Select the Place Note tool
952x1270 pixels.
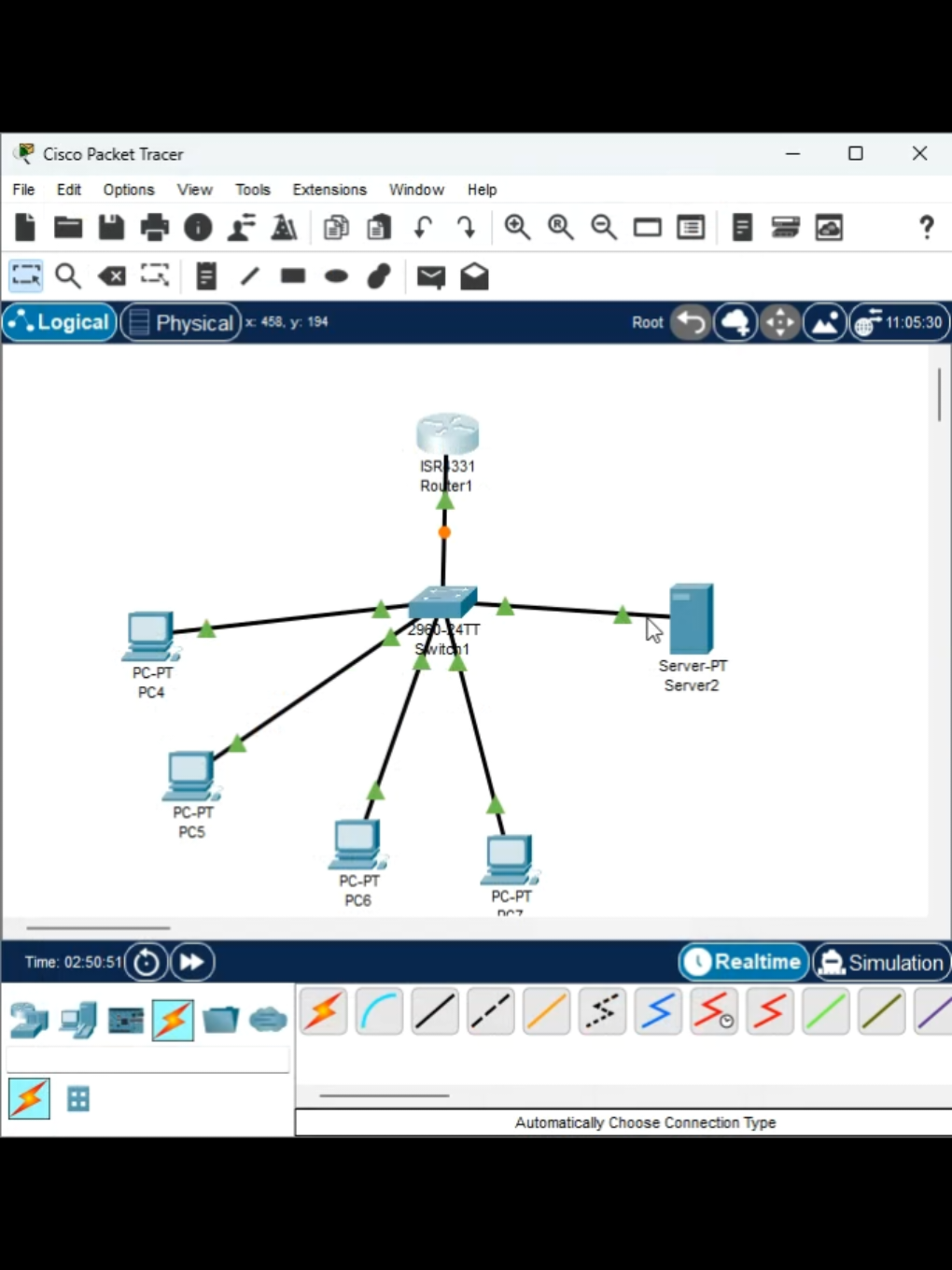[x=205, y=276]
